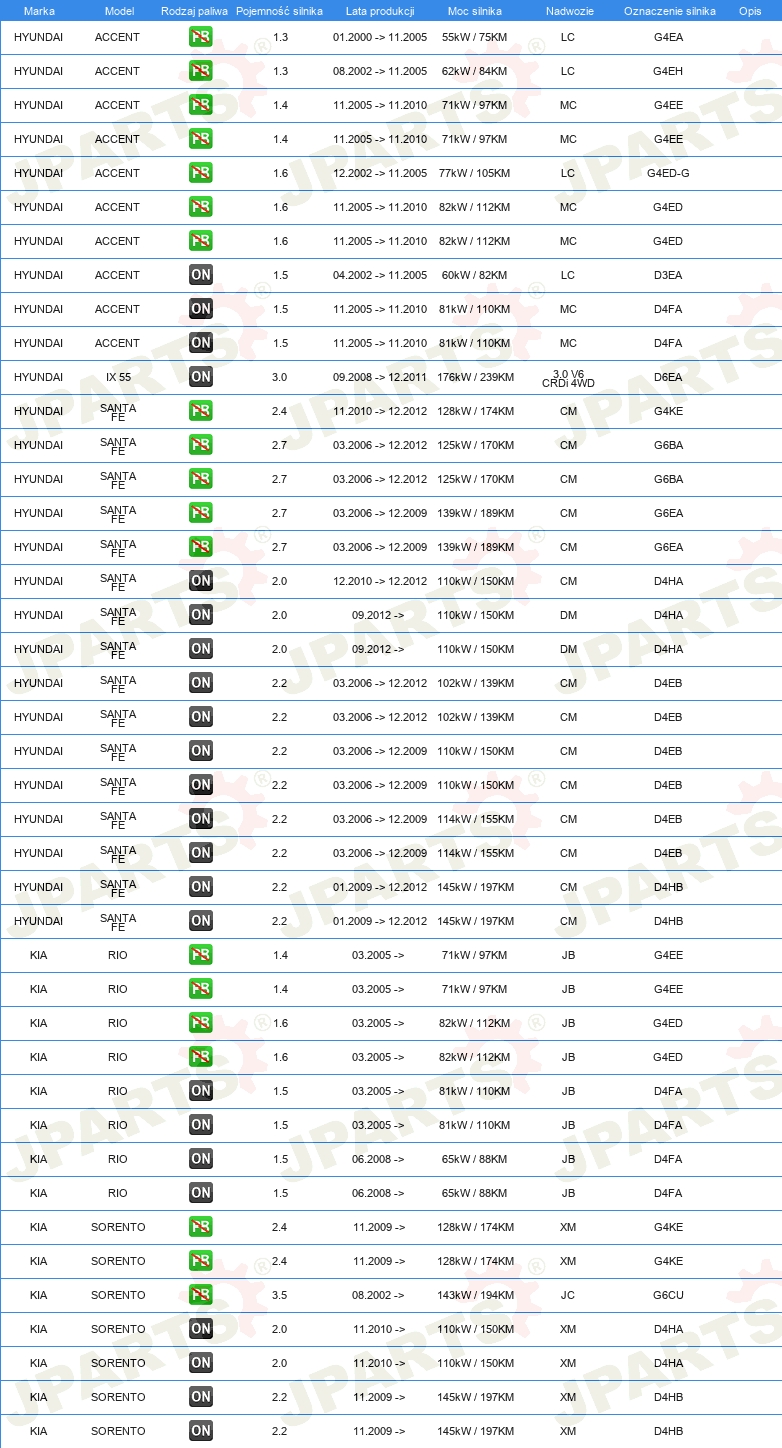Select the date range 11.2010 -> 12.2012
This screenshot has height=1448, width=782.
coord(380,411)
